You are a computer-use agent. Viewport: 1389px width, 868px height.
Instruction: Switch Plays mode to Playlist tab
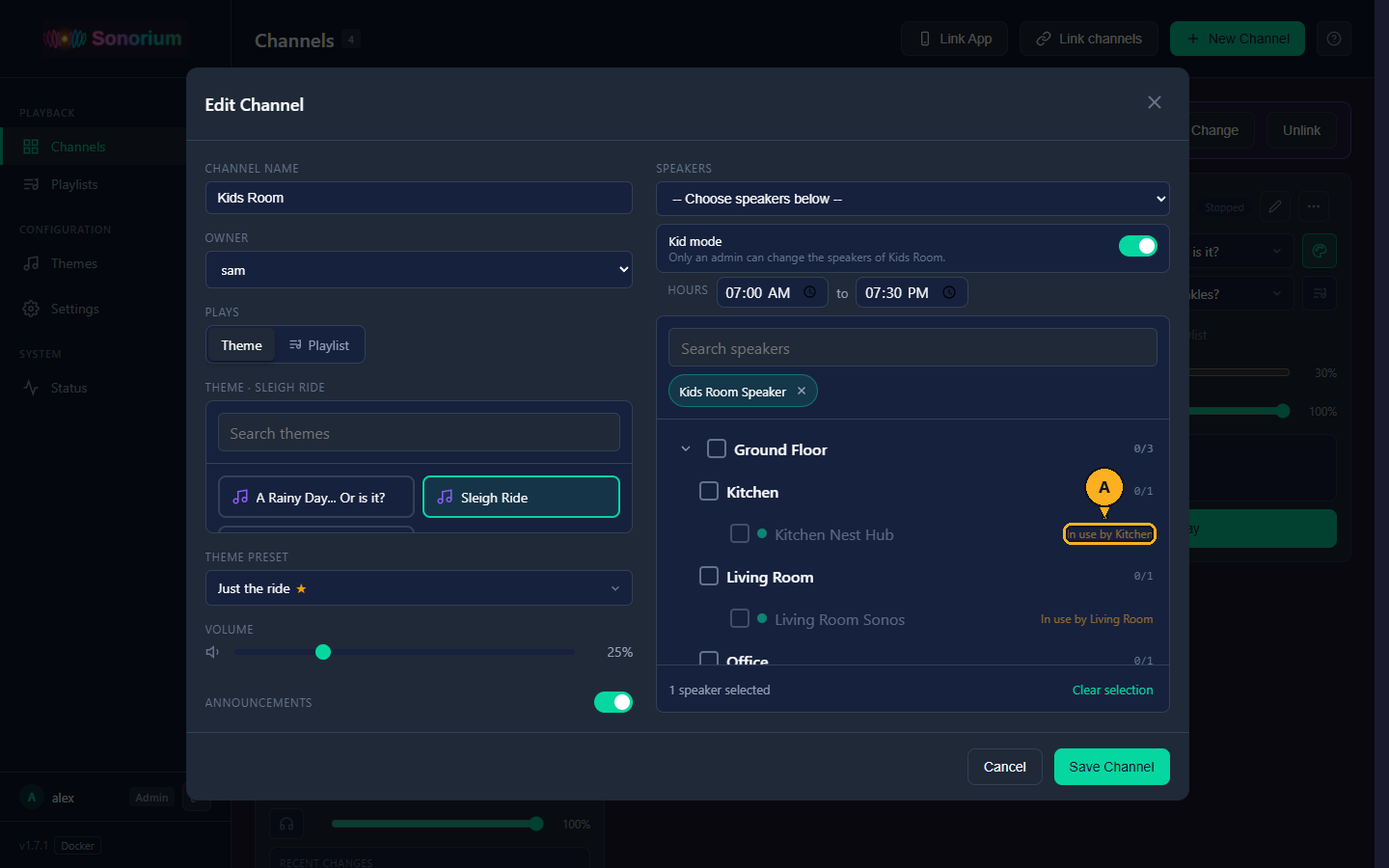[x=319, y=345]
